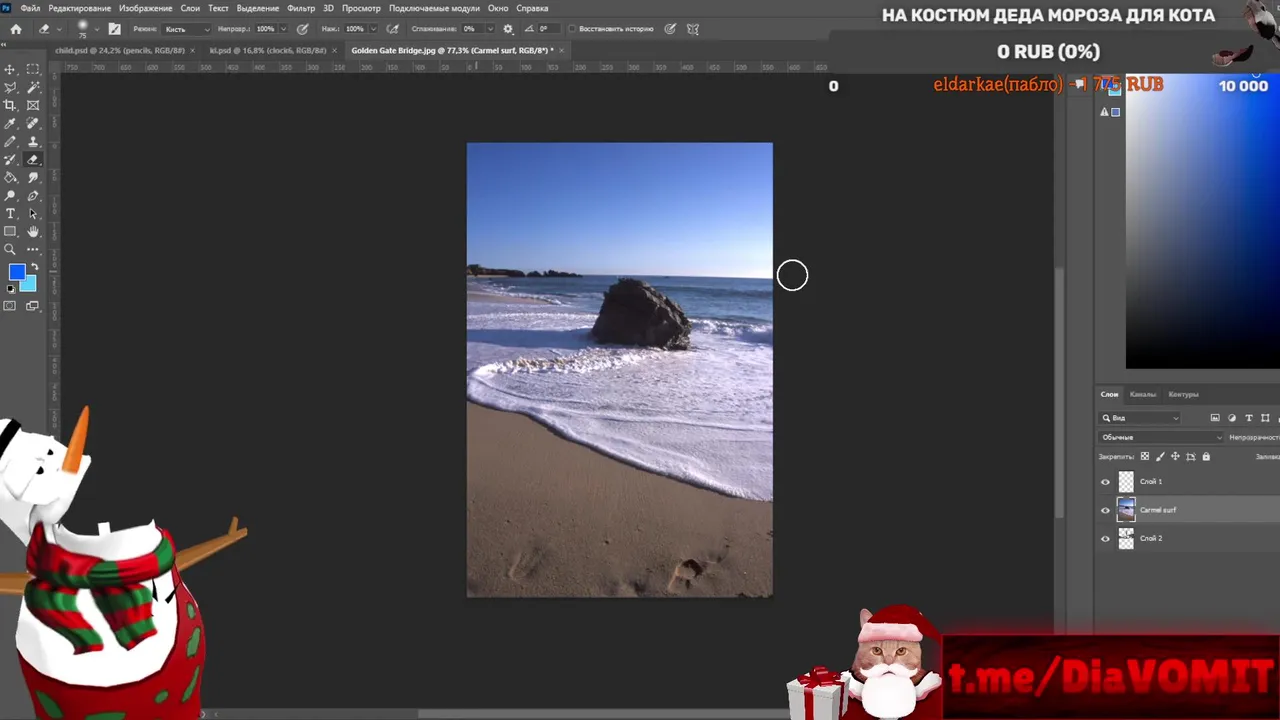Image resolution: width=1280 pixels, height=720 pixels.
Task: Toggle airbrush-style build-up in options bar
Action: (392, 29)
